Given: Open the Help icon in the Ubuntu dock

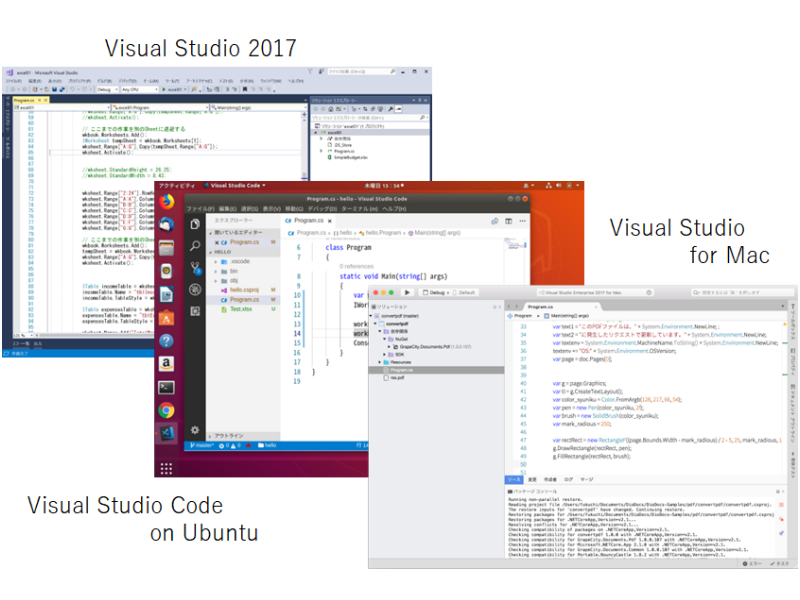Looking at the screenshot, I should coord(166,341).
